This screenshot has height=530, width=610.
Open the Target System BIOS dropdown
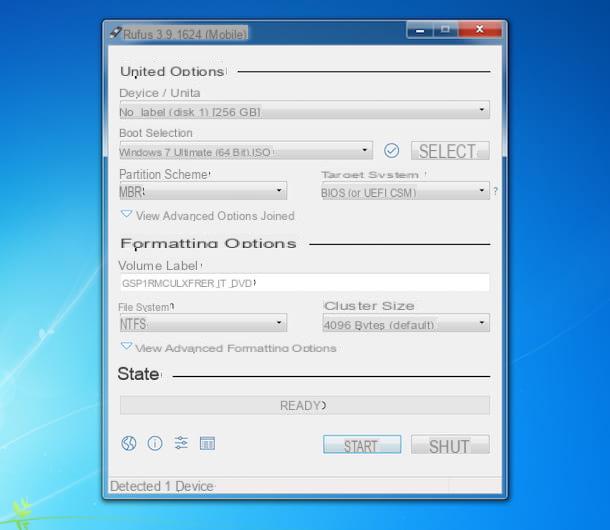pos(405,191)
